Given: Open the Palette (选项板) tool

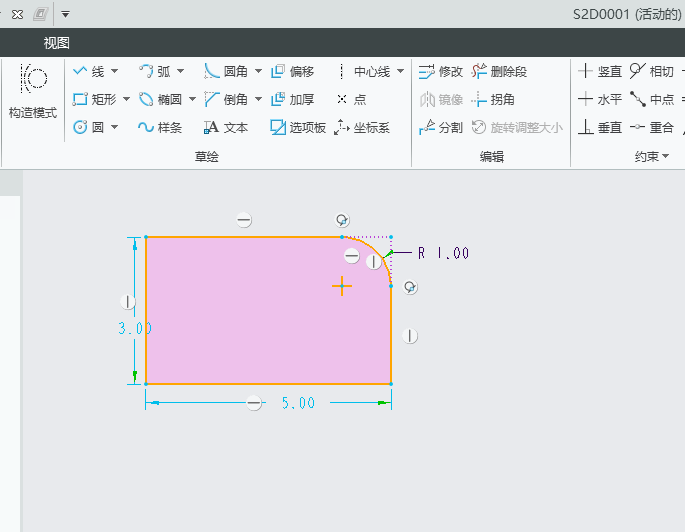Looking at the screenshot, I should (x=298, y=128).
